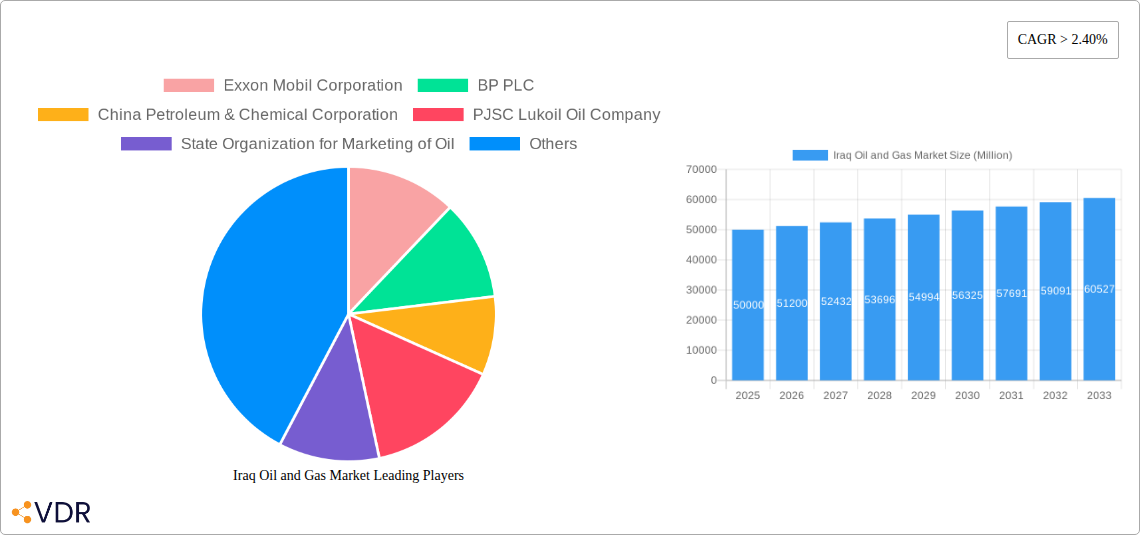Image resolution: width=1140 pixels, height=535 pixels.
Task: Click the 2030 x-axis label
Action: [x=968, y=395]
